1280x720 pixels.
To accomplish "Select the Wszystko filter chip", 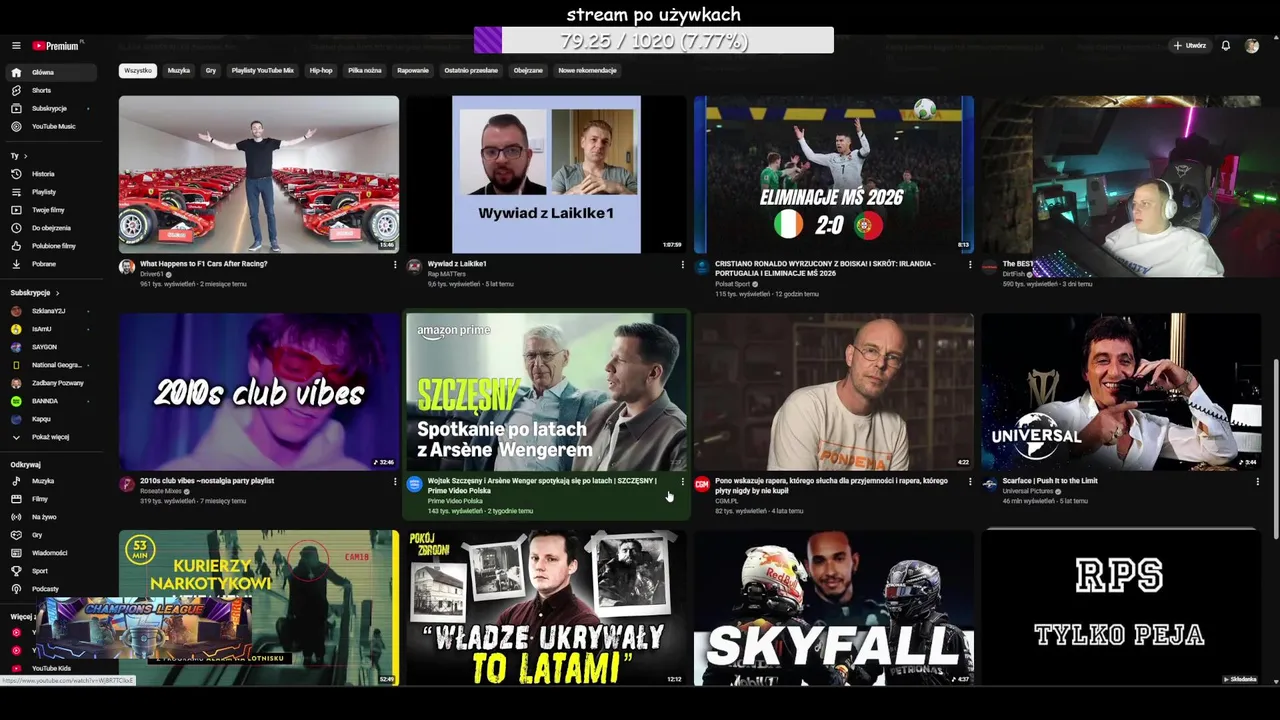I will [138, 71].
